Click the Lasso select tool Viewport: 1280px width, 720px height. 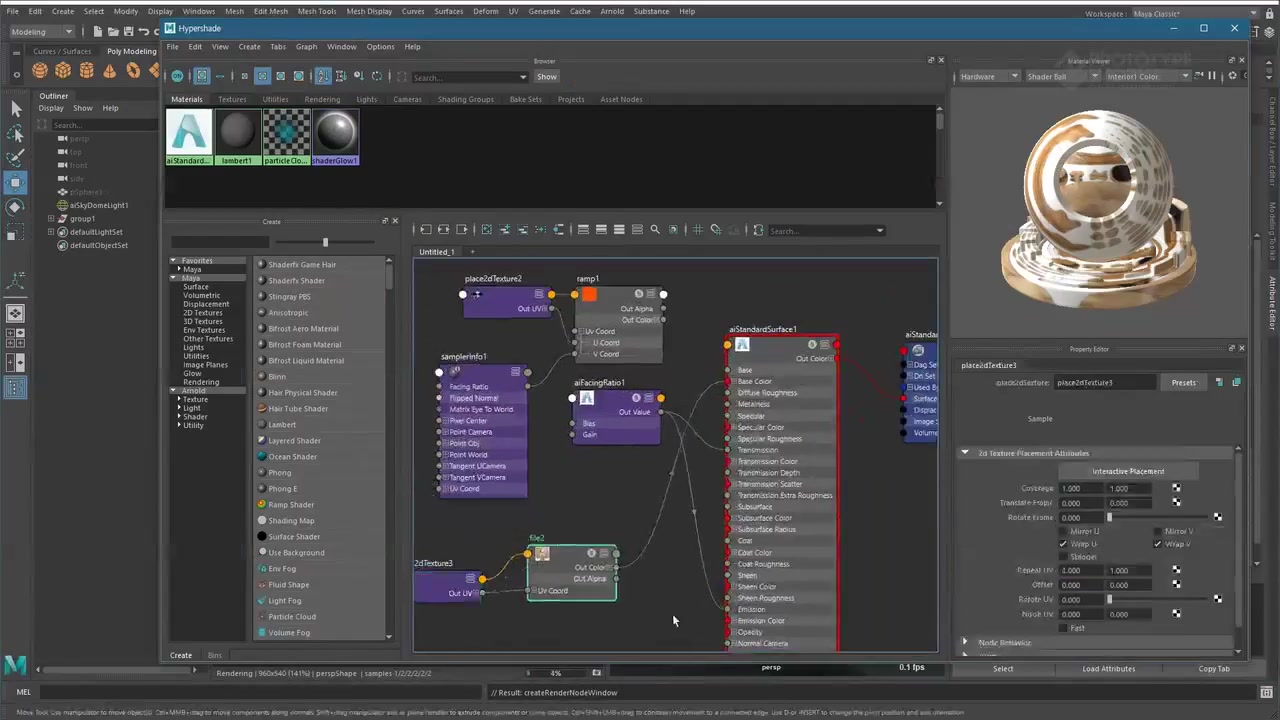15,133
